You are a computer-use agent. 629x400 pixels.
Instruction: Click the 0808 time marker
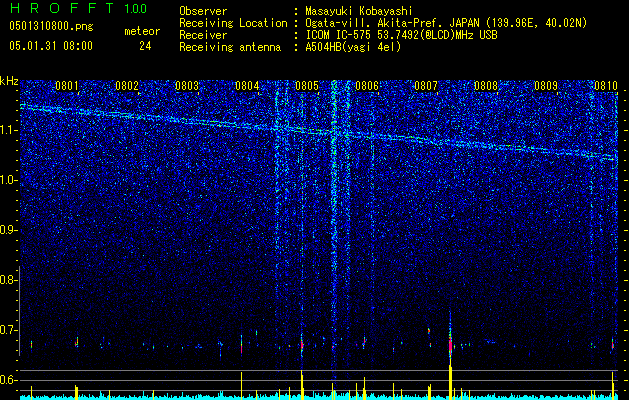click(486, 86)
